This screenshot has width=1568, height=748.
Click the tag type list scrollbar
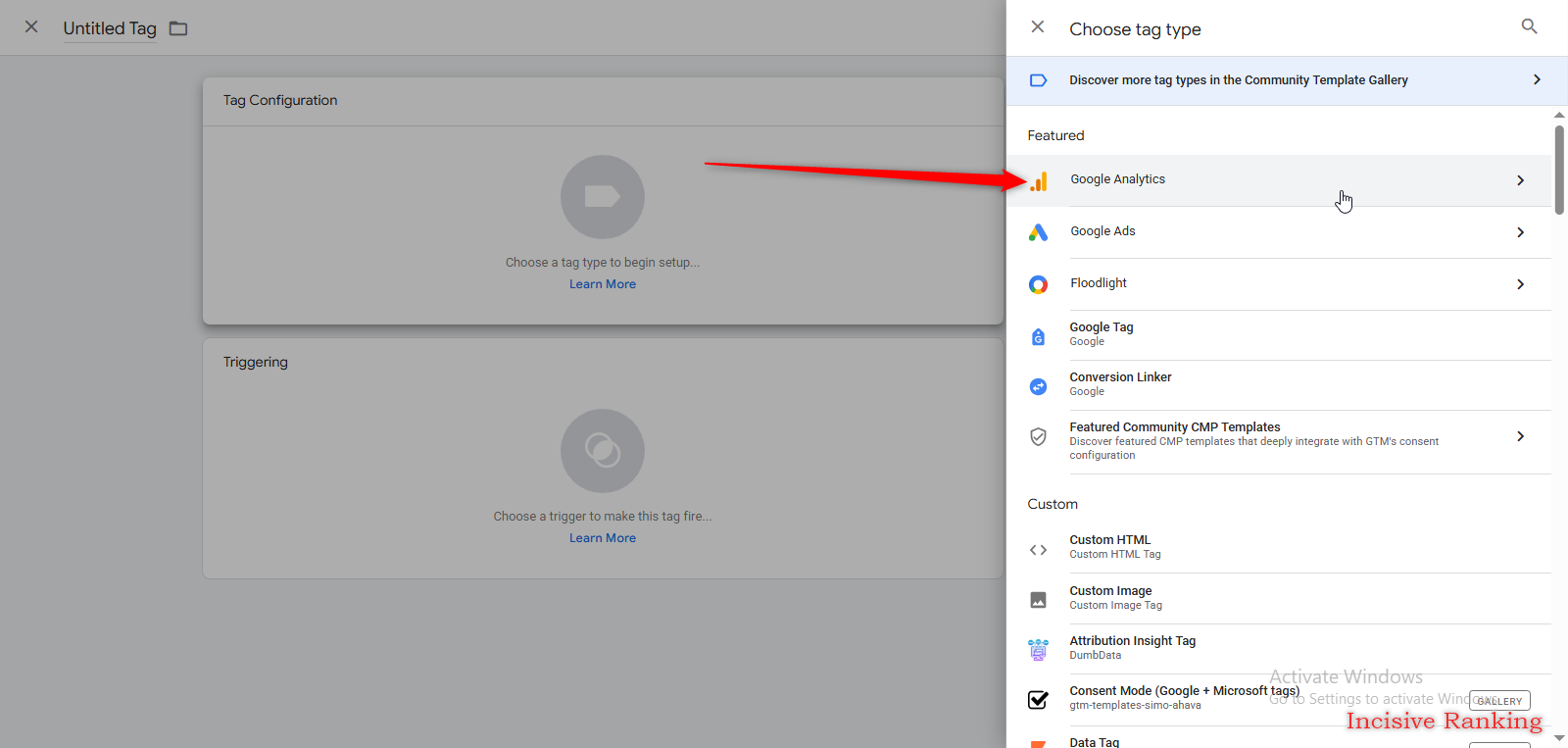click(x=1559, y=170)
